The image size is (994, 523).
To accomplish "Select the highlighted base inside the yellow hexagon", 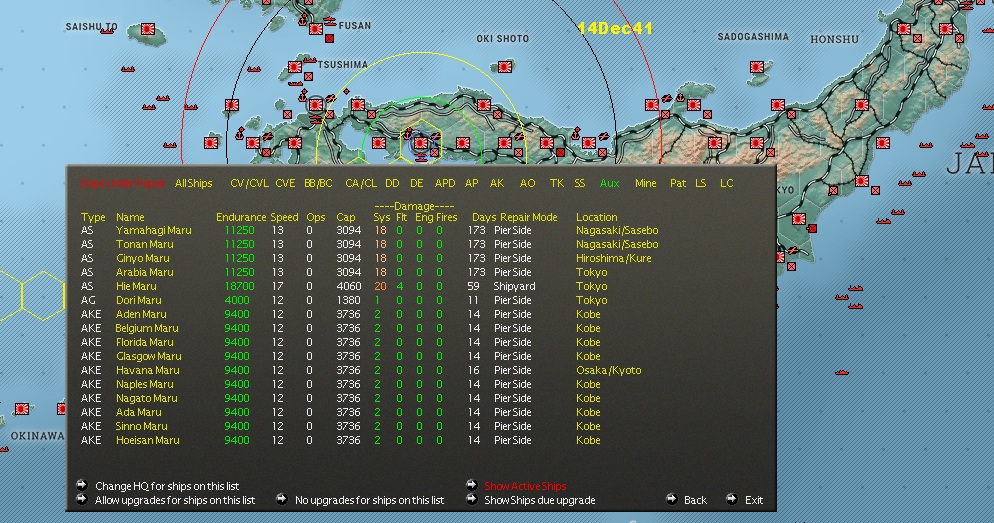I will (420, 143).
